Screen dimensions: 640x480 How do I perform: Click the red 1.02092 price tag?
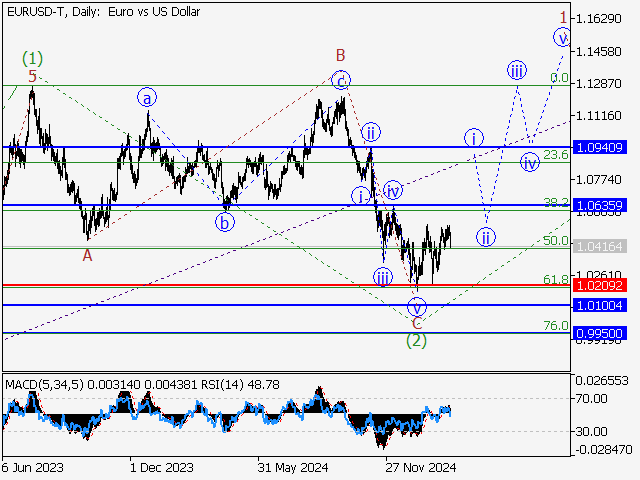click(600, 285)
